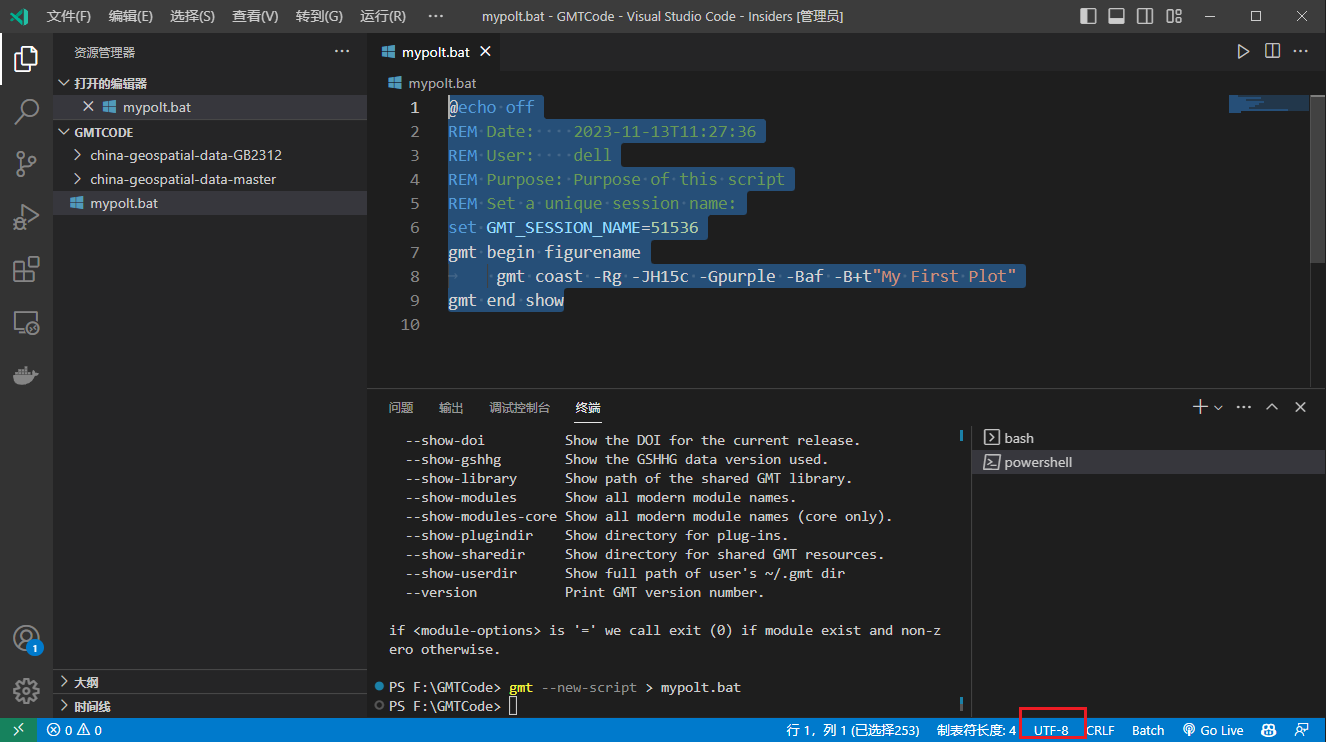Open the Selection menu
Viewport: 1326px width, 742px height.
[192, 16]
